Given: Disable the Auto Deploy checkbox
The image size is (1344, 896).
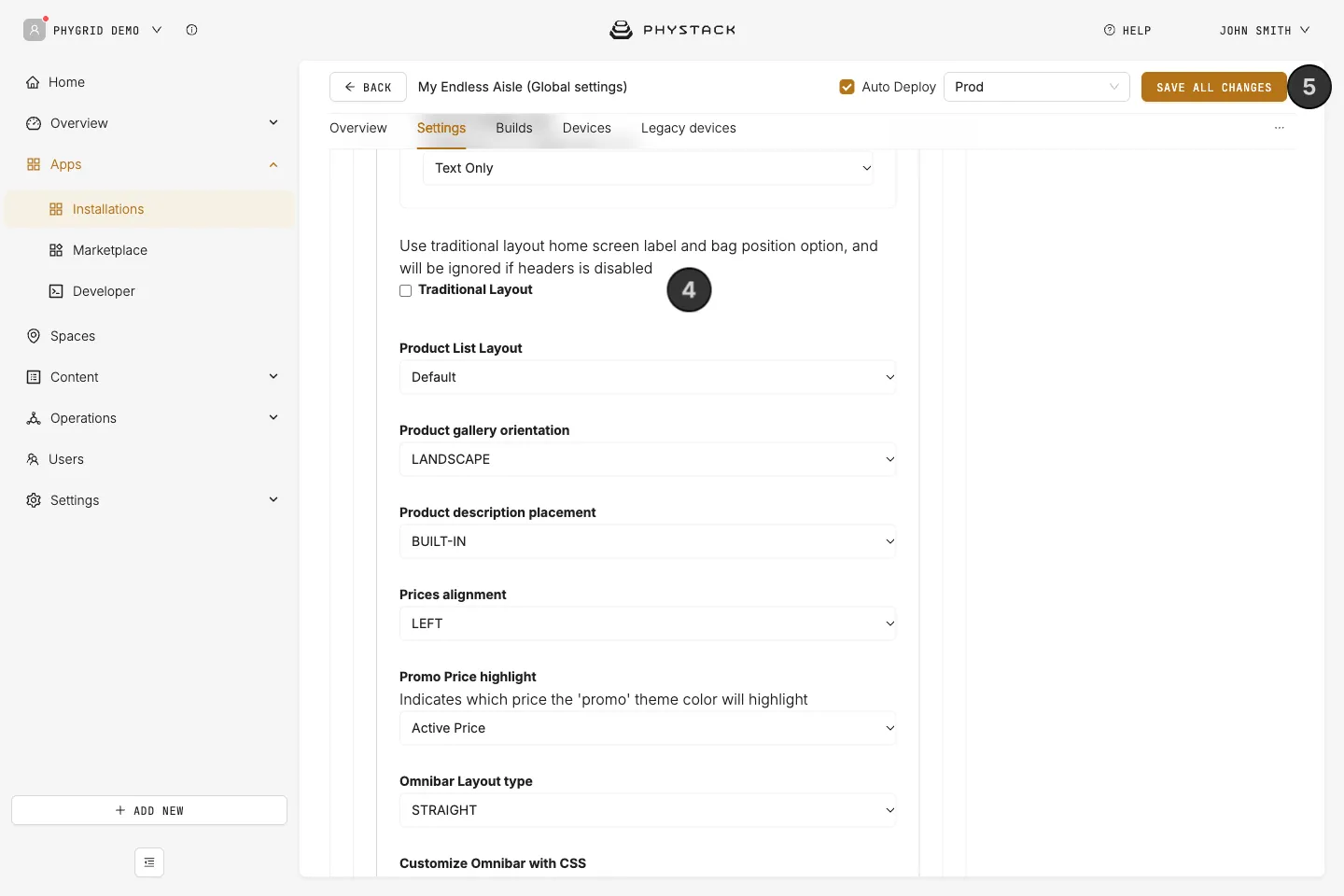Looking at the screenshot, I should coord(847,87).
